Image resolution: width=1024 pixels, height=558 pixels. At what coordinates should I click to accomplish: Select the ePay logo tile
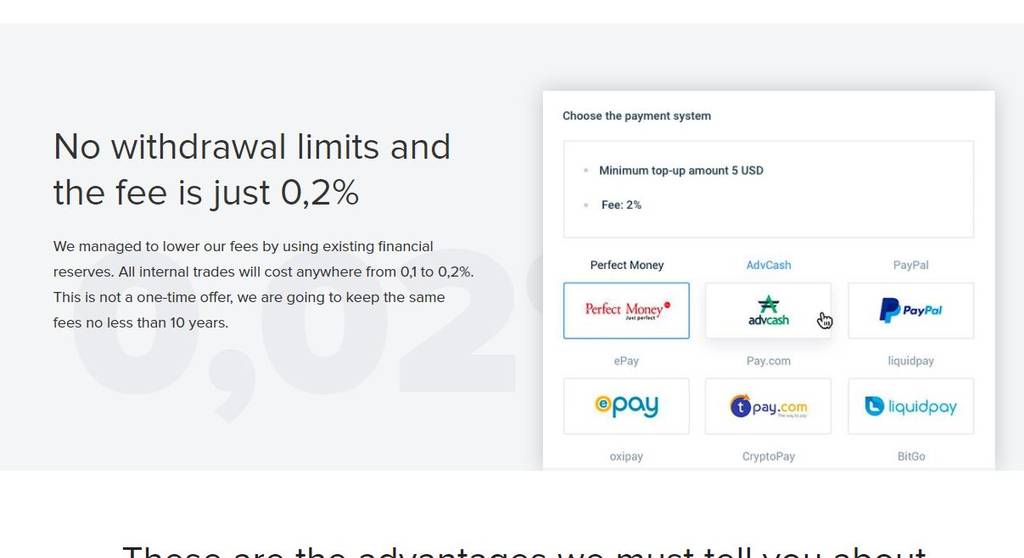[626, 406]
